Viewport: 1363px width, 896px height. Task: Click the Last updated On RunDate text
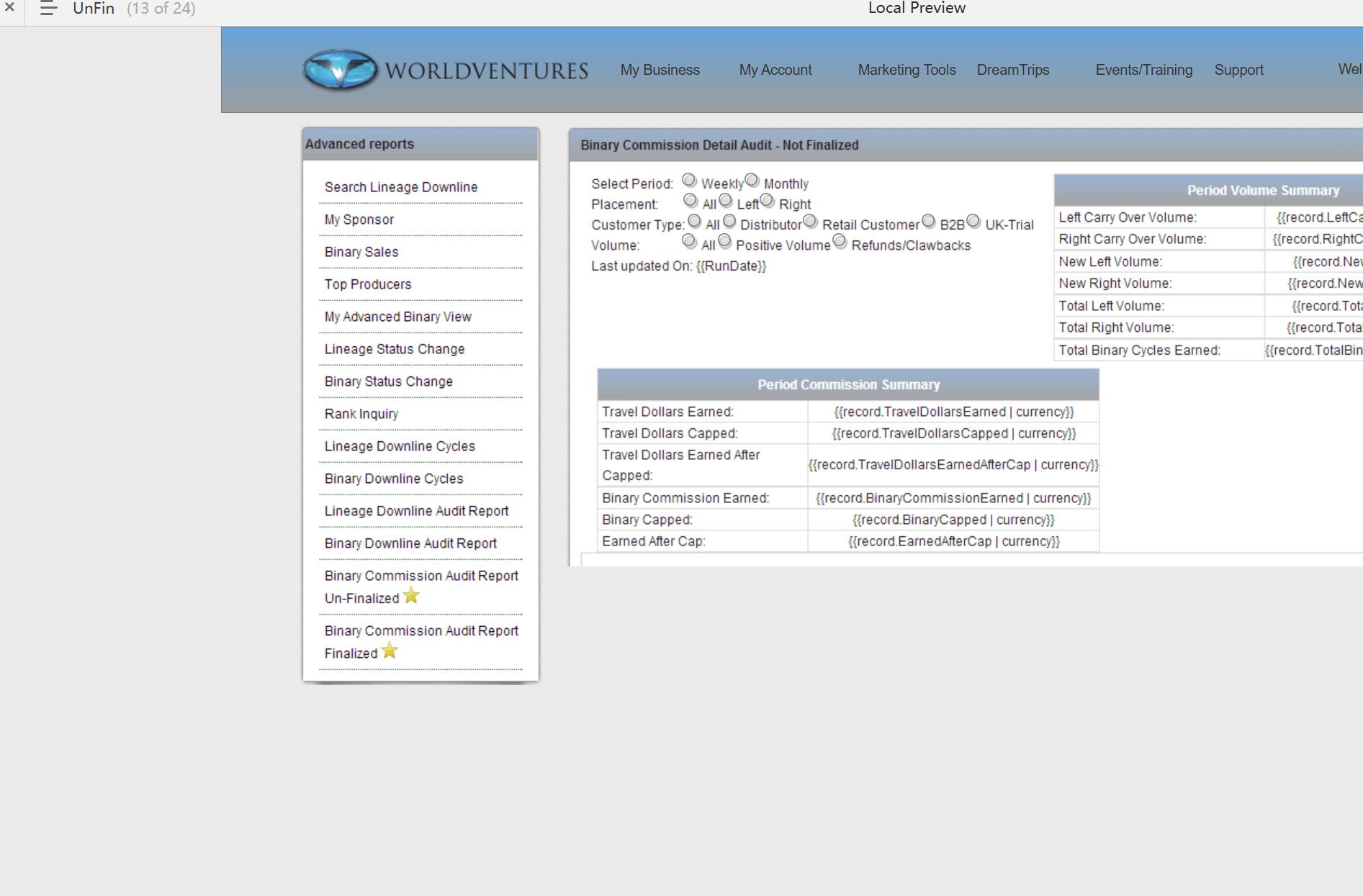click(679, 266)
